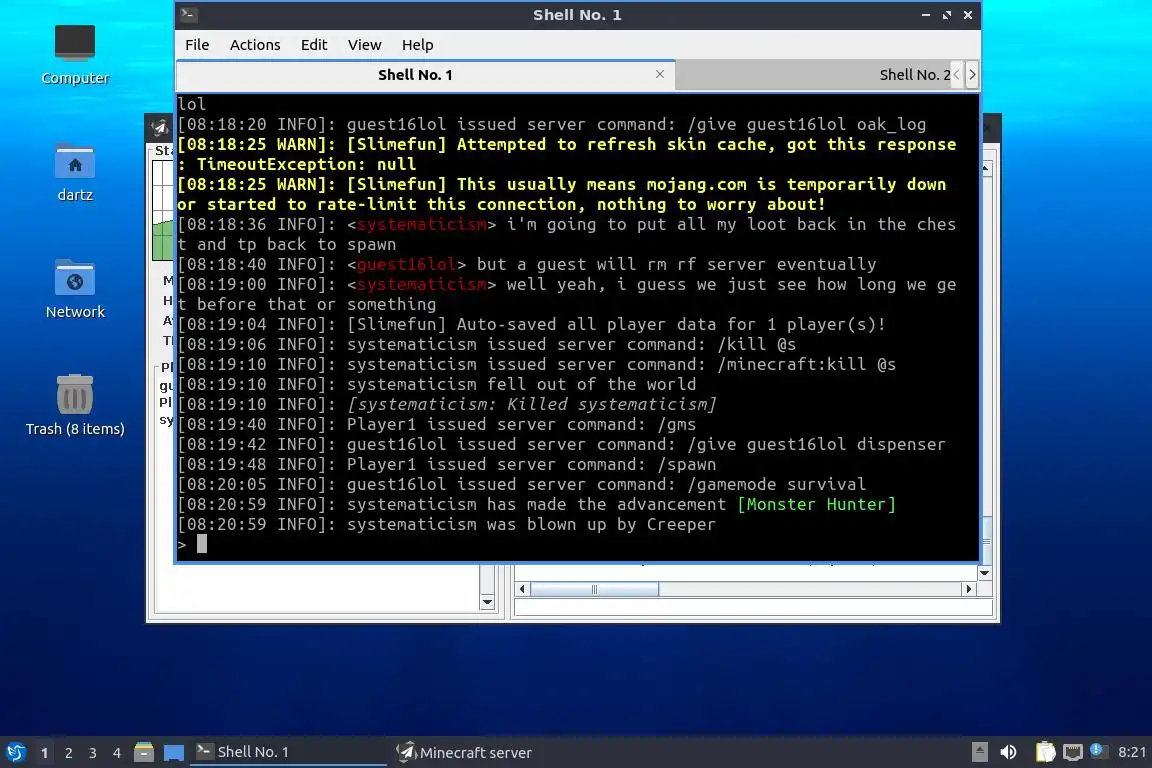Launch the file manager from the taskbar
The width and height of the screenshot is (1152, 768).
[x=144, y=752]
